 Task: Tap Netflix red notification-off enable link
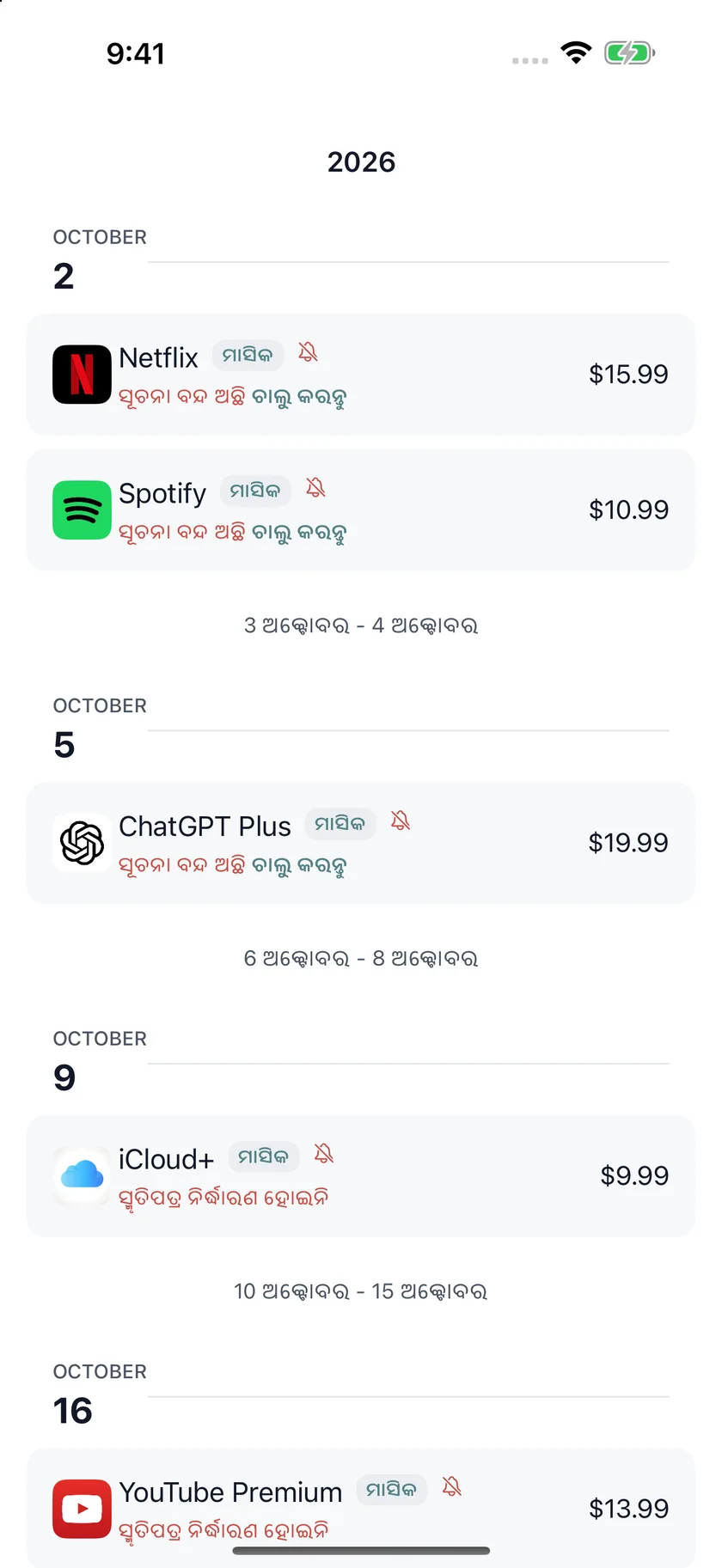tap(232, 398)
